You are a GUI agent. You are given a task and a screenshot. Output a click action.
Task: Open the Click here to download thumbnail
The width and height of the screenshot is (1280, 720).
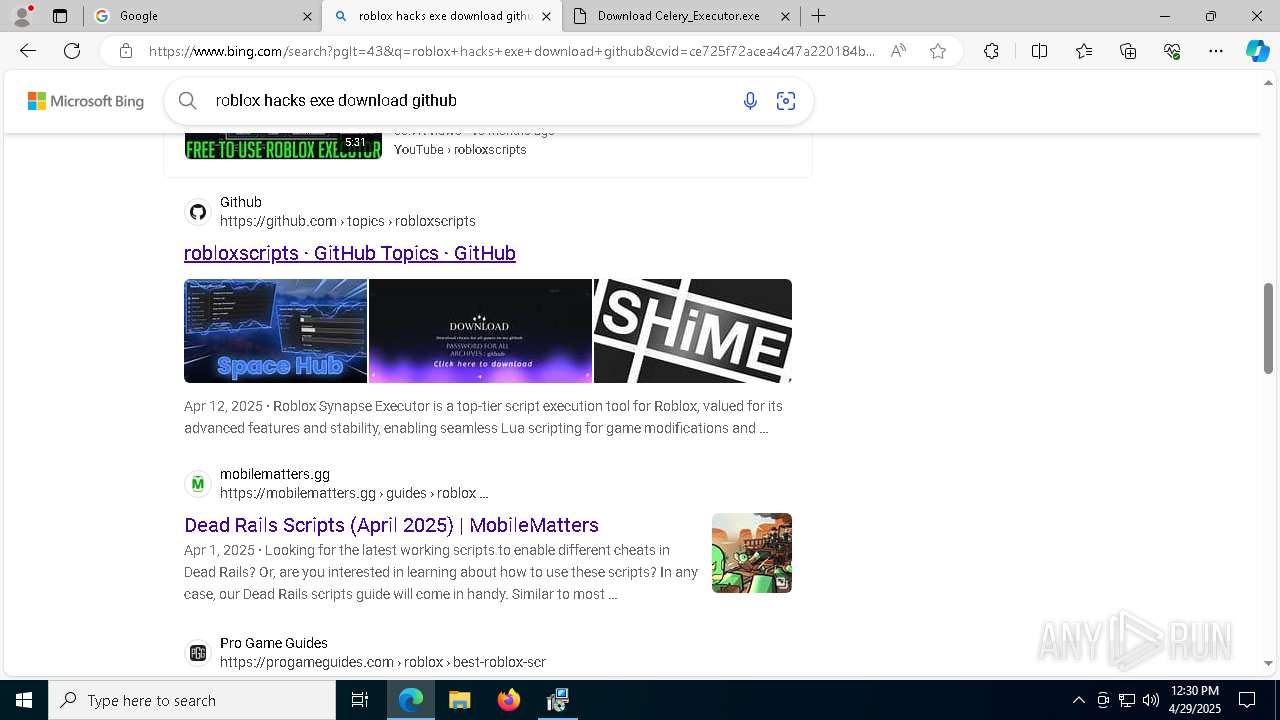480,331
